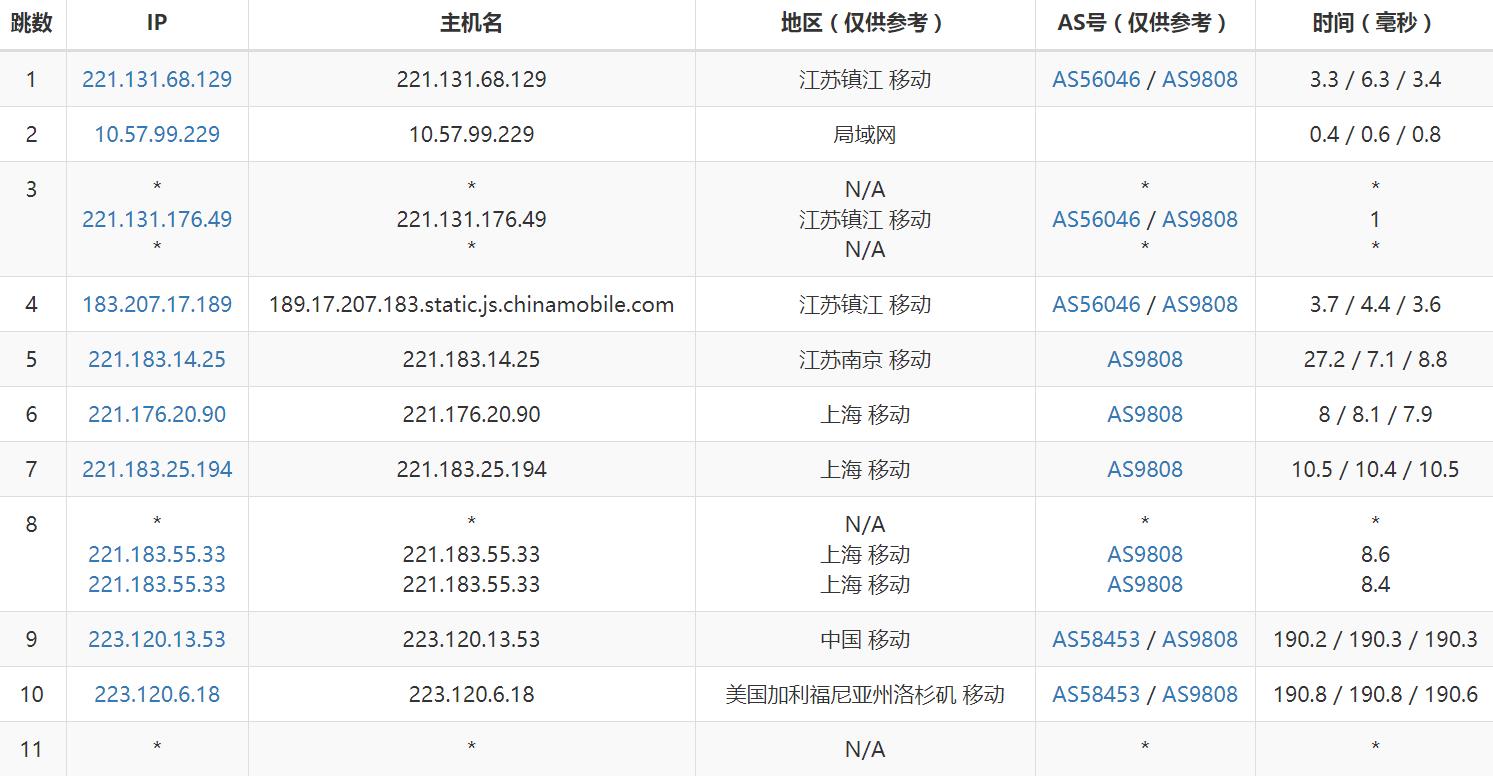The width and height of the screenshot is (1493, 776).
Task: Select hostname cell 223.120.6.18
Action: point(471,694)
